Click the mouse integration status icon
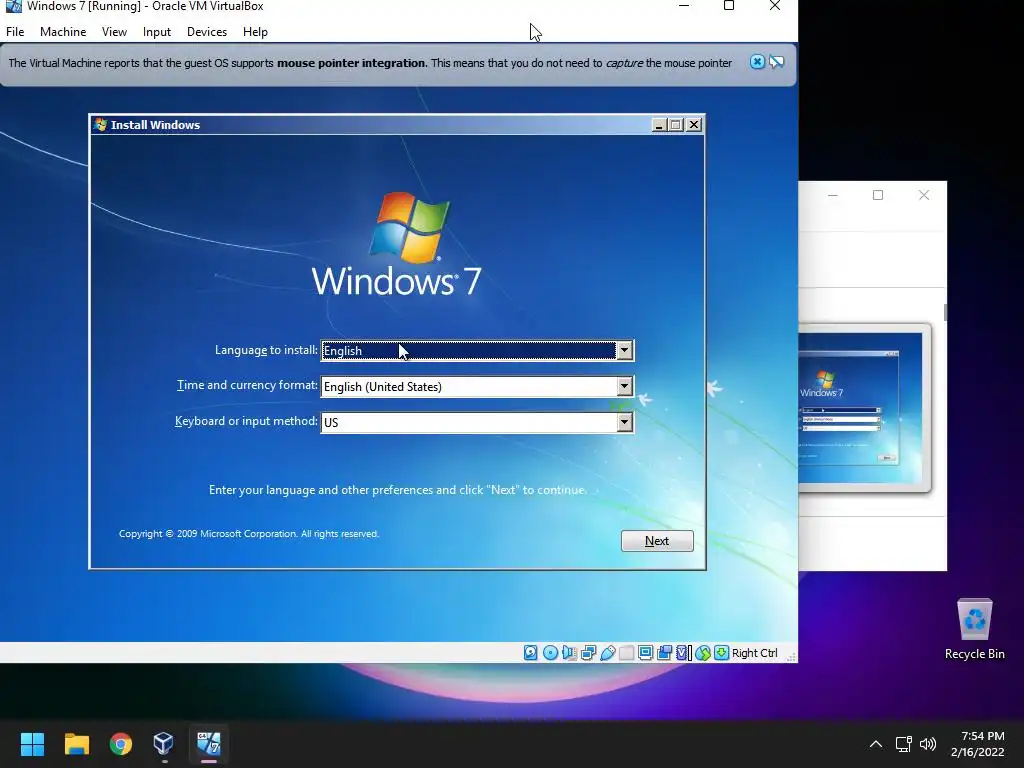 tap(703, 652)
